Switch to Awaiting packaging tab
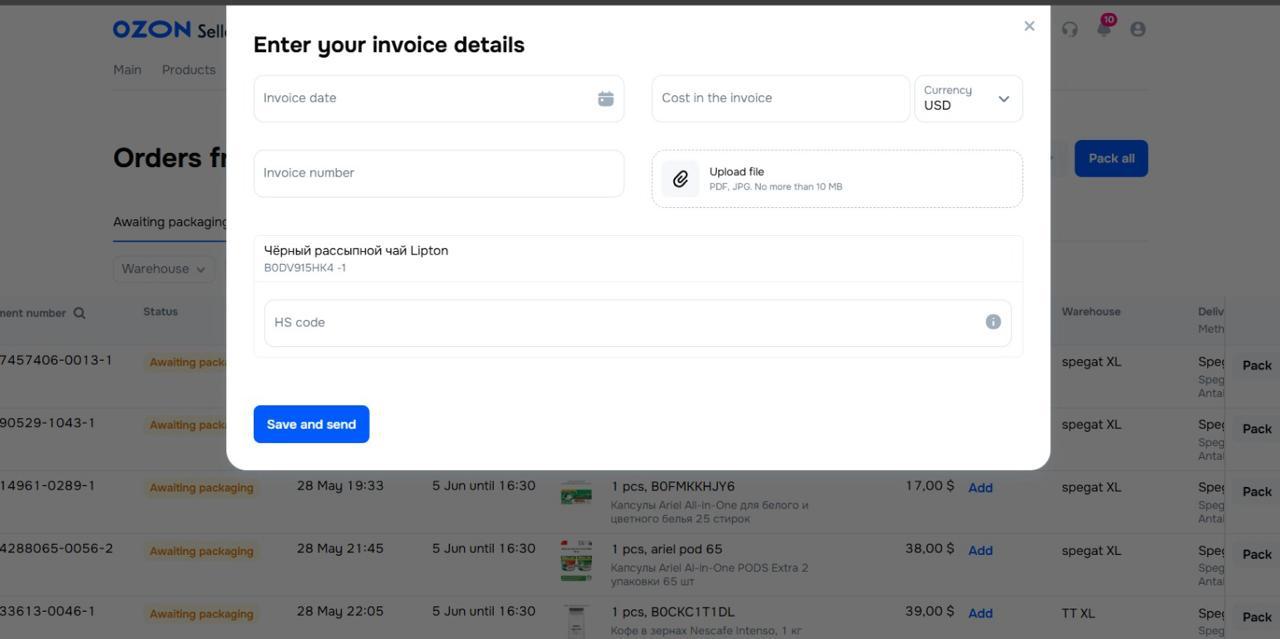The height and width of the screenshot is (639, 1280). click(x=170, y=222)
